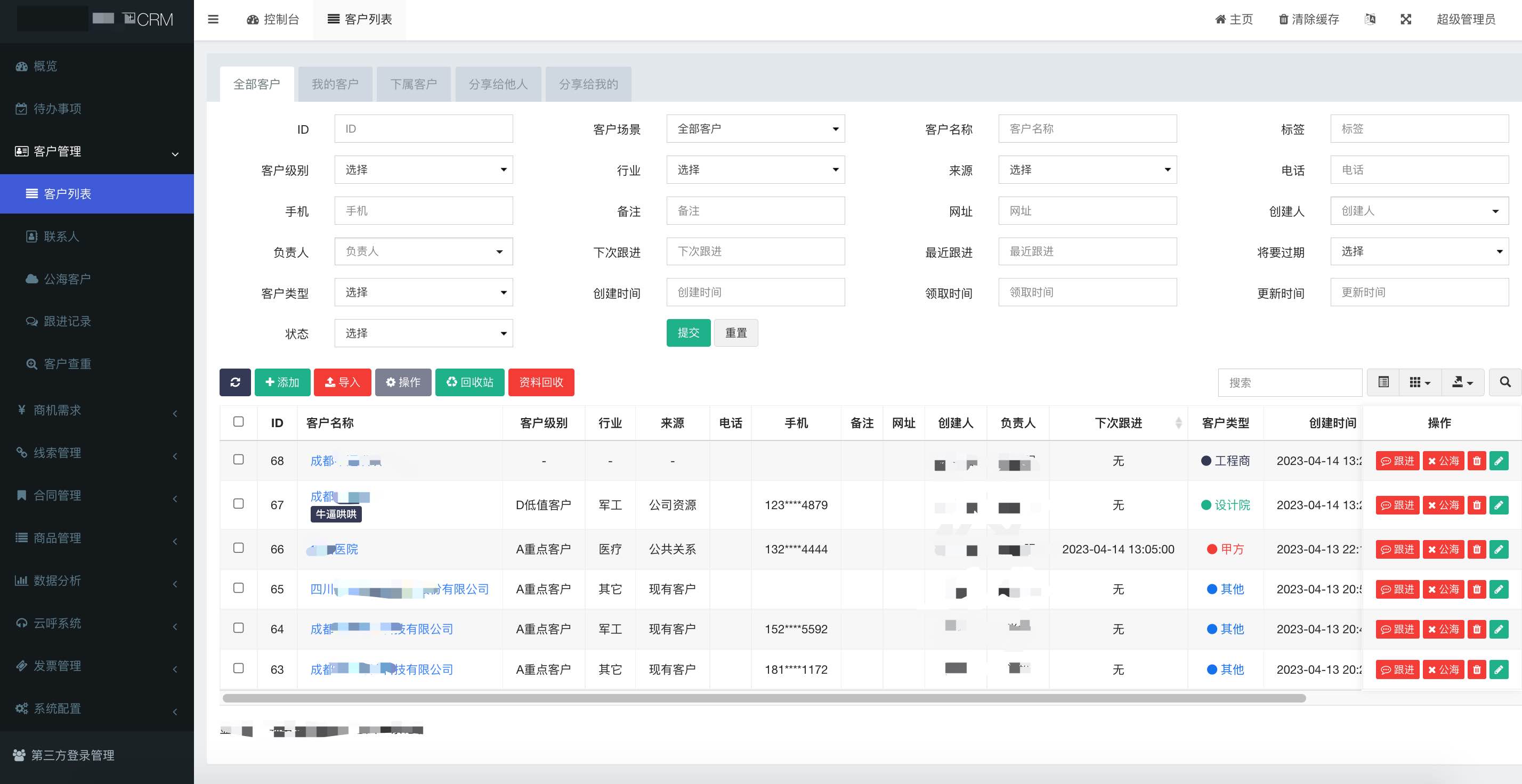Delete customer row 66 with trash icon
The width and height of the screenshot is (1522, 784).
[1477, 549]
